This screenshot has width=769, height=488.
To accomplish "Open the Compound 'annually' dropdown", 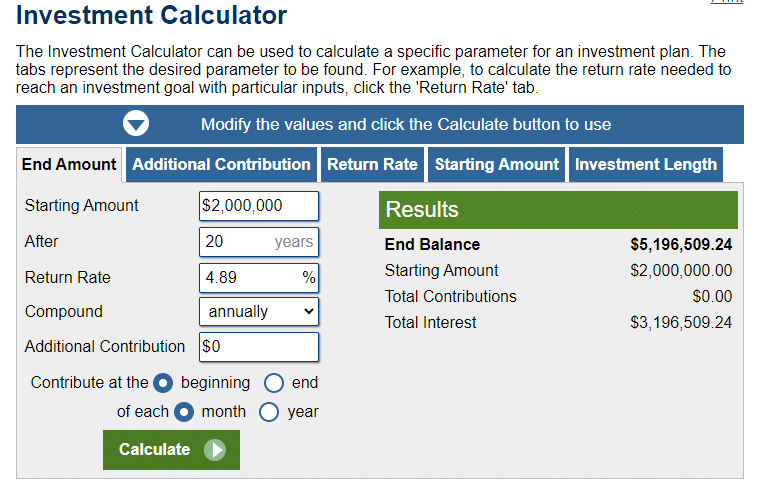I will click(259, 312).
